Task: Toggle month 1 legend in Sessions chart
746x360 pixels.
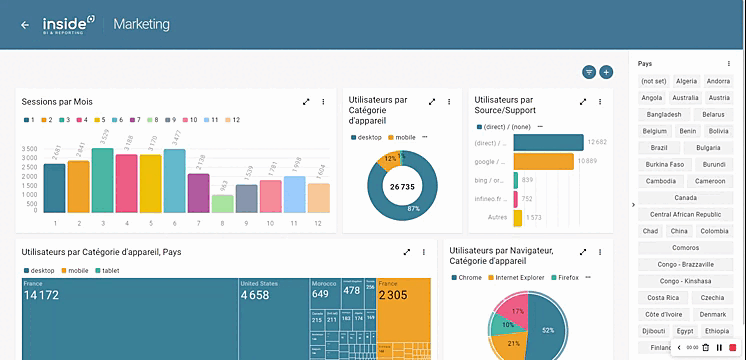Action: click(29, 120)
